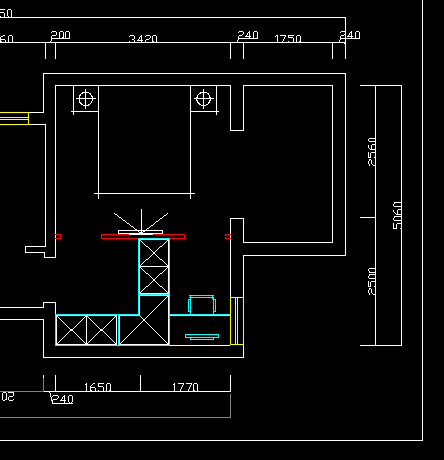The image size is (444, 460).
Task: Select the large corner crossed wardrobe unit
Action: pyautogui.click(x=144, y=320)
